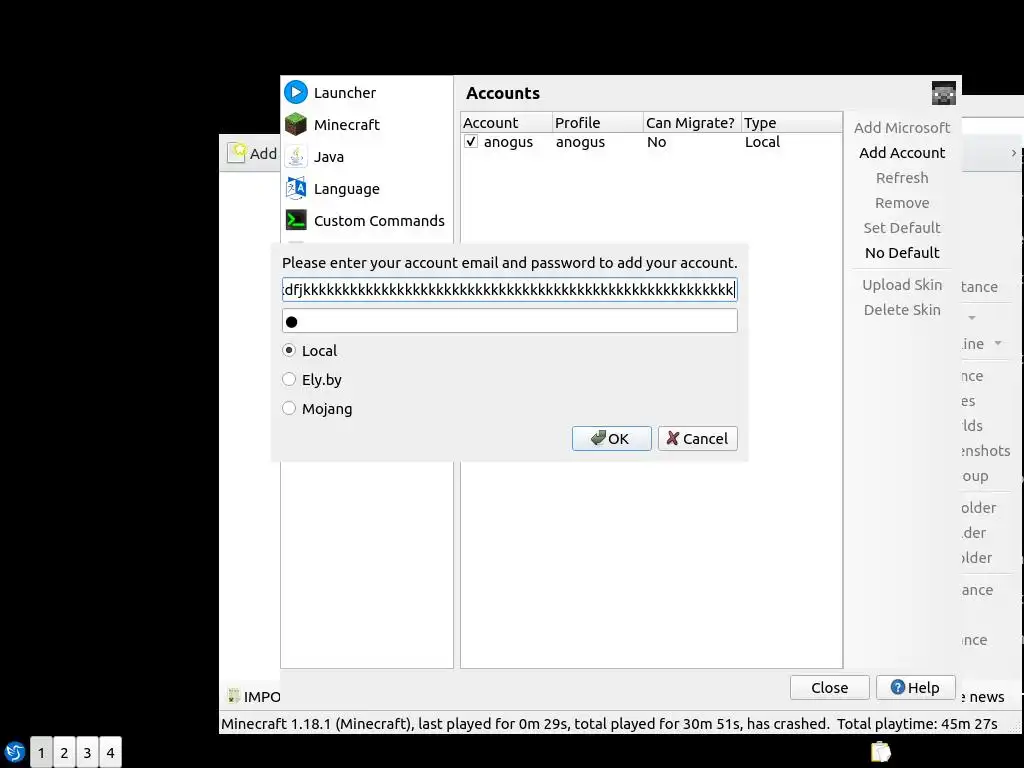Image resolution: width=1024 pixels, height=768 pixels.
Task: Click the account skin head icon
Action: point(944,93)
